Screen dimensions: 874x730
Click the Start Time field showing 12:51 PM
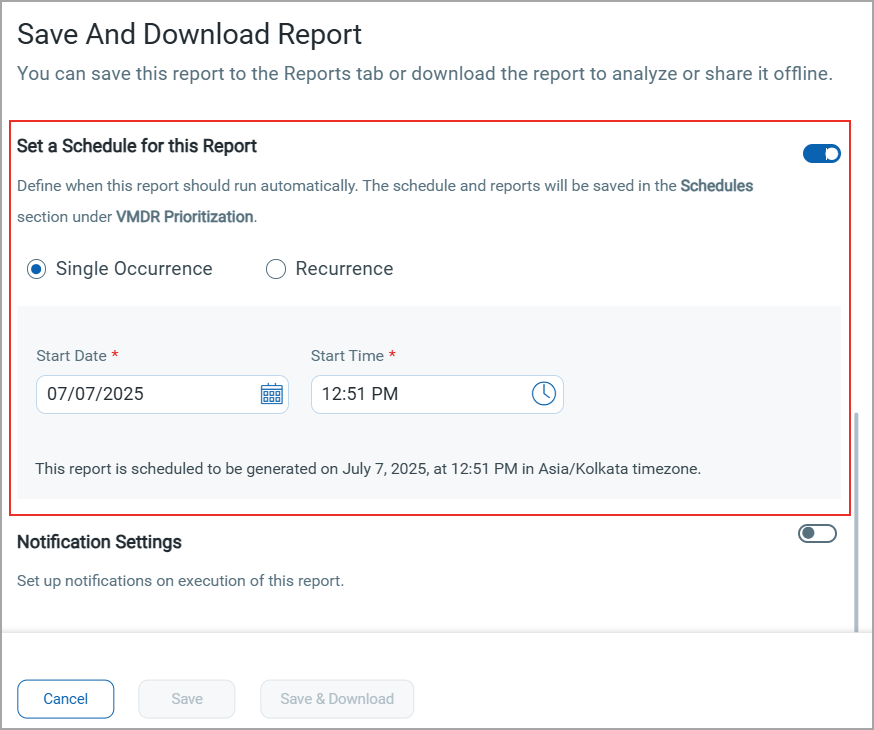point(437,395)
